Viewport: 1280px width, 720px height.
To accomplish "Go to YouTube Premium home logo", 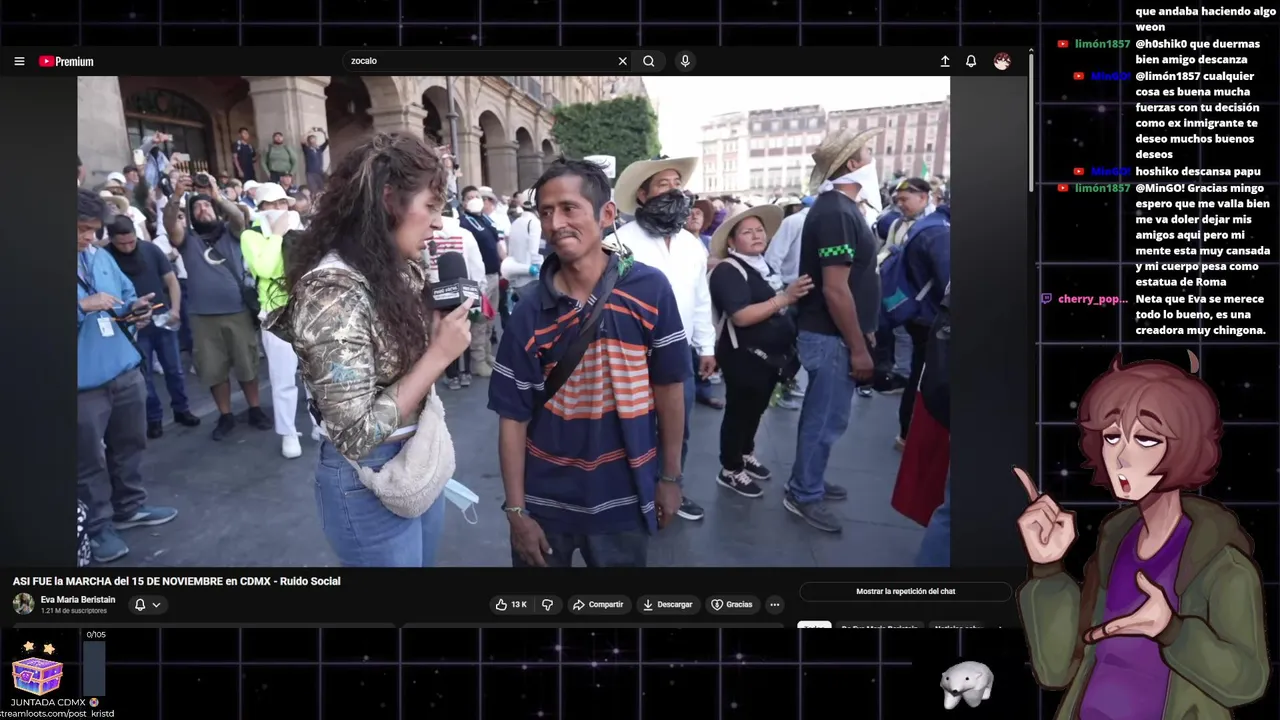I will [x=66, y=61].
